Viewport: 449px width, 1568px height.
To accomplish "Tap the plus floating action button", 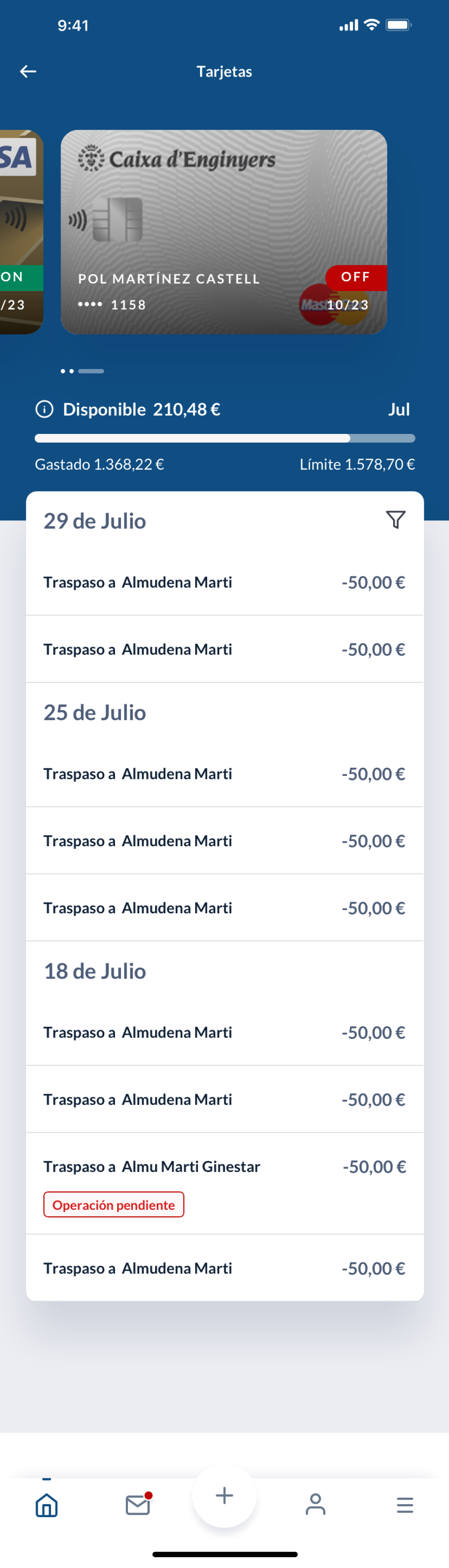I will [224, 1495].
